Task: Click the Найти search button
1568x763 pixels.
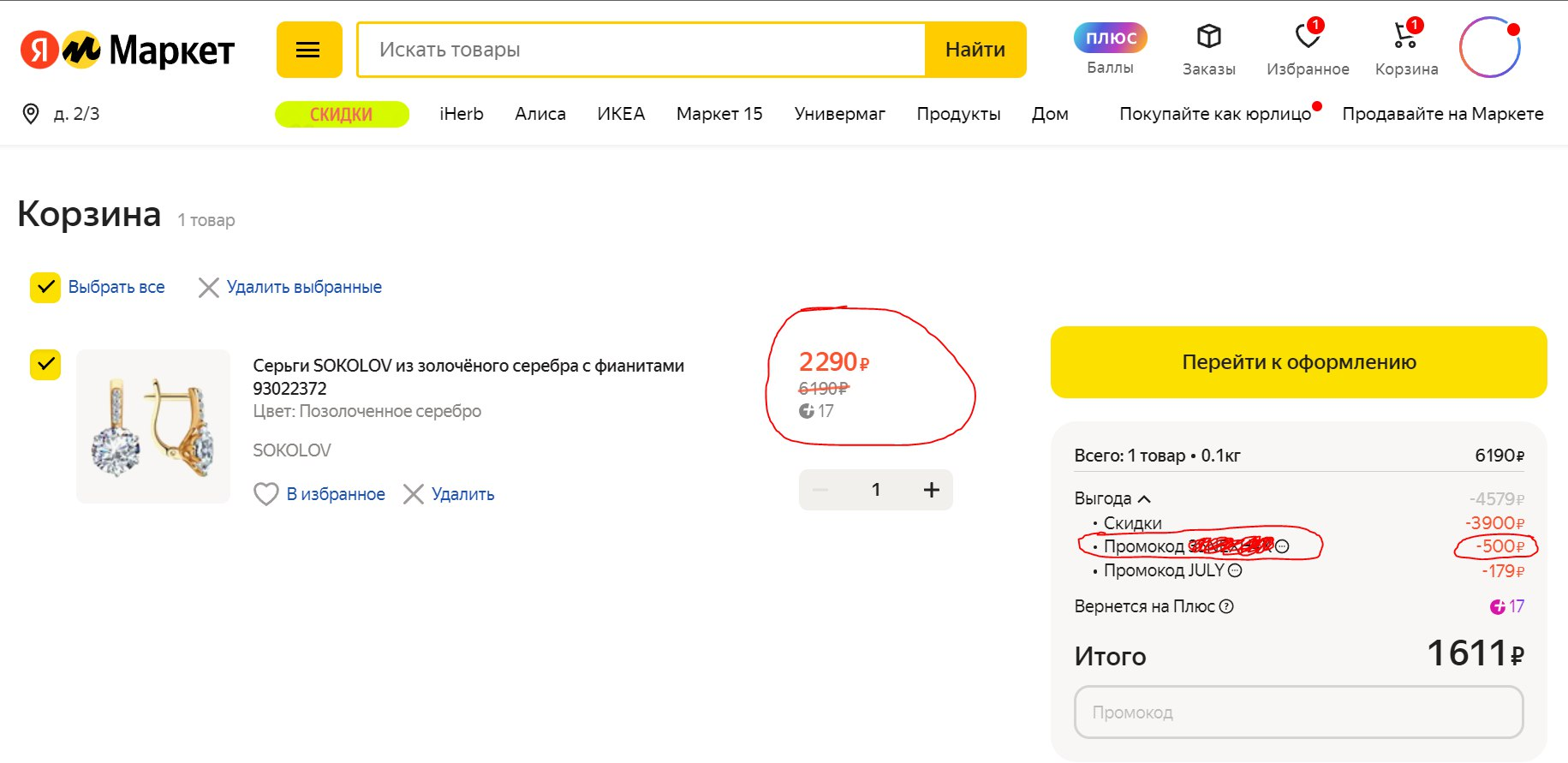Action: point(975,50)
